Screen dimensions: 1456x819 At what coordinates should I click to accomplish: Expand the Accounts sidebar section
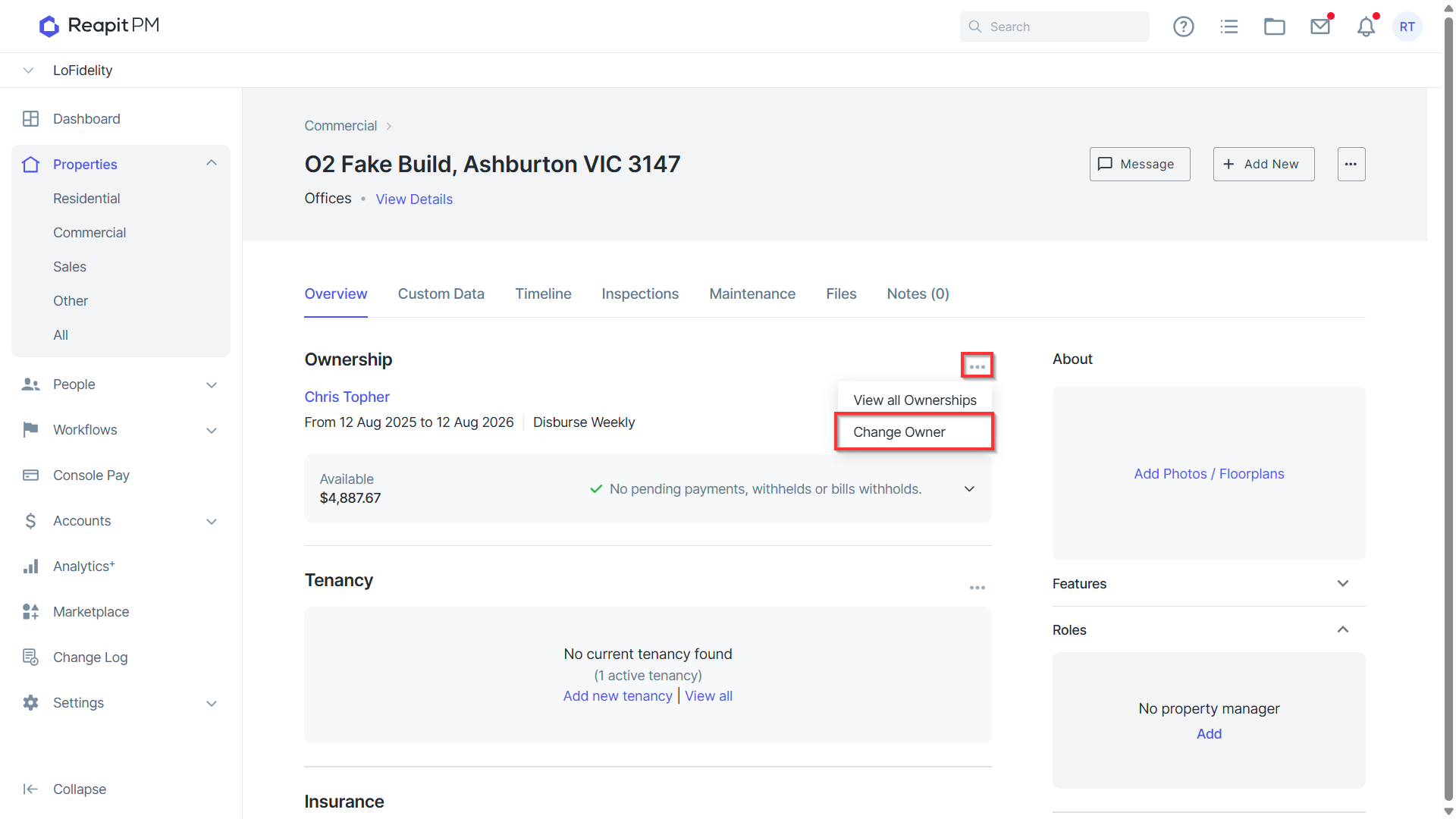212,521
